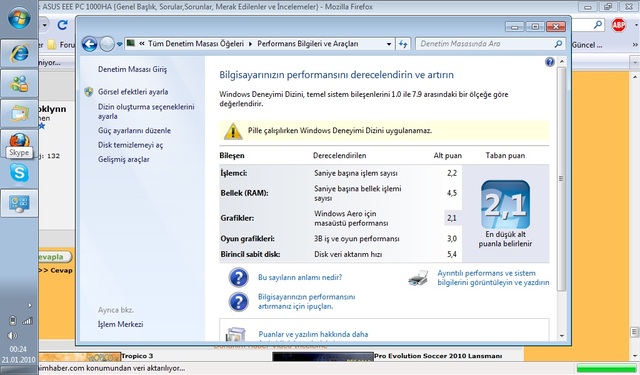Open Pro Evolution Soccer 2010 Lansmanı link

[x=438, y=356]
